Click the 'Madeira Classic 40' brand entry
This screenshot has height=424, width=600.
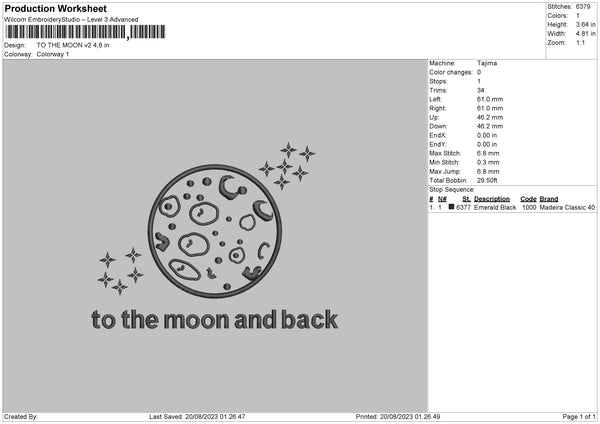click(x=567, y=207)
